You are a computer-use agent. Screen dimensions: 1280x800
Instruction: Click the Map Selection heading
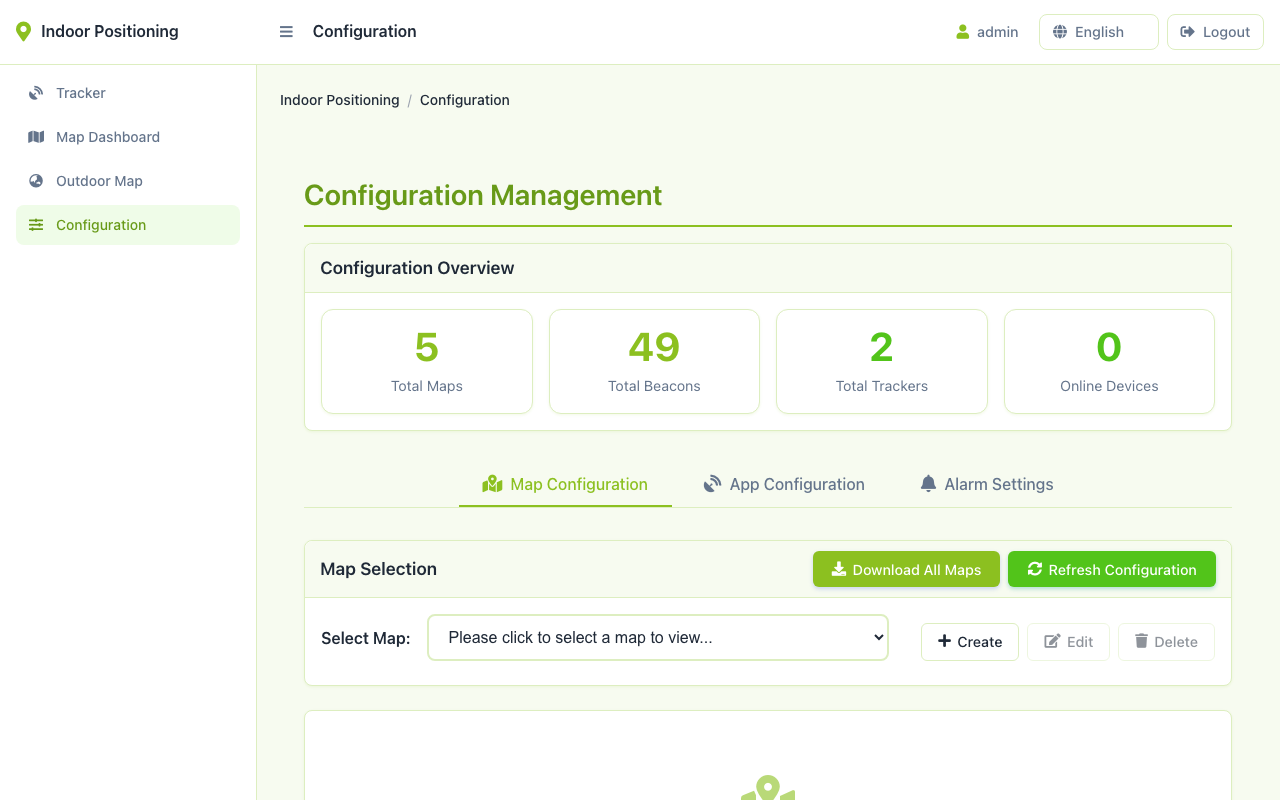point(378,569)
